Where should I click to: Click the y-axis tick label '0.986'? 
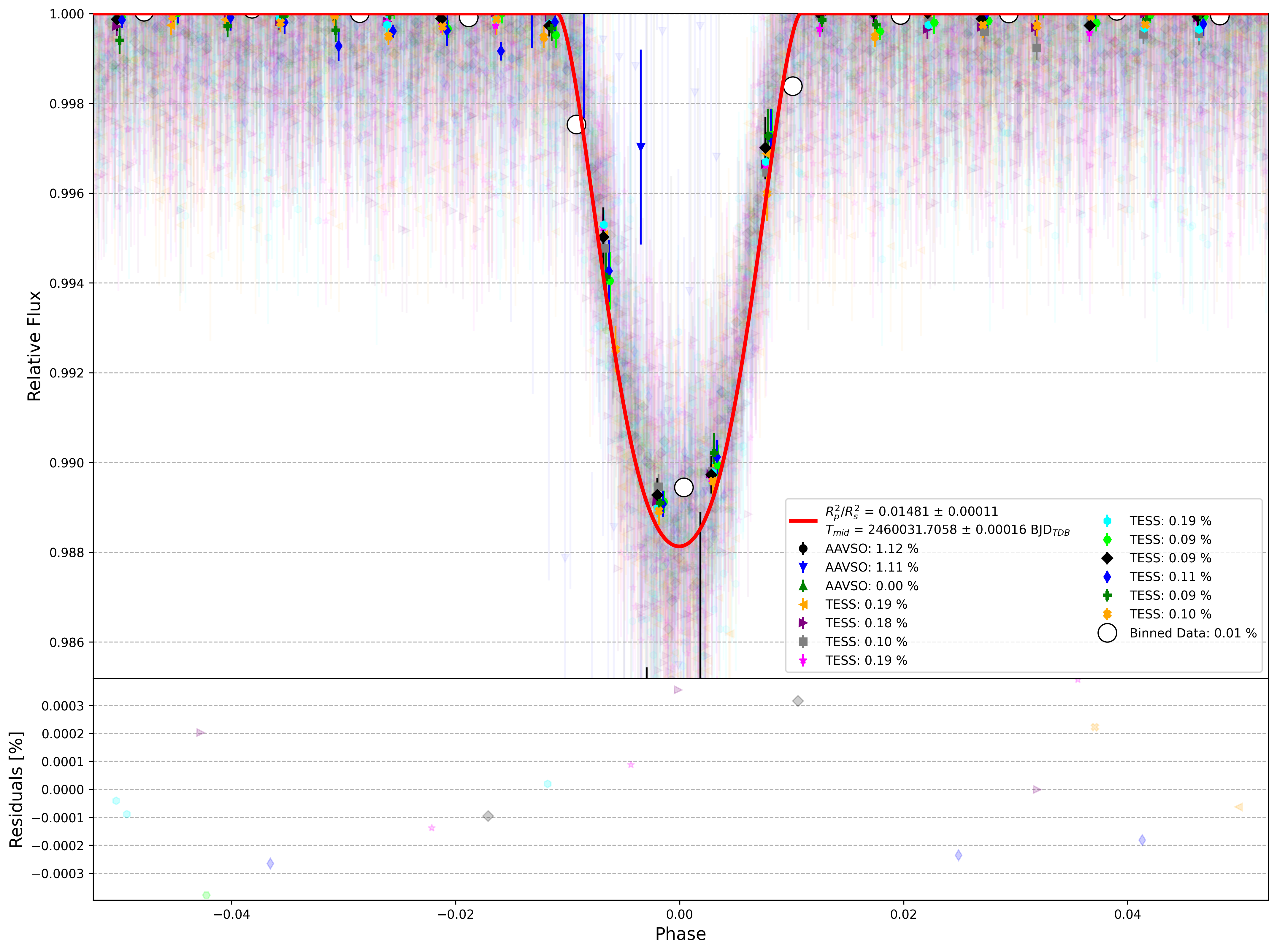67,642
